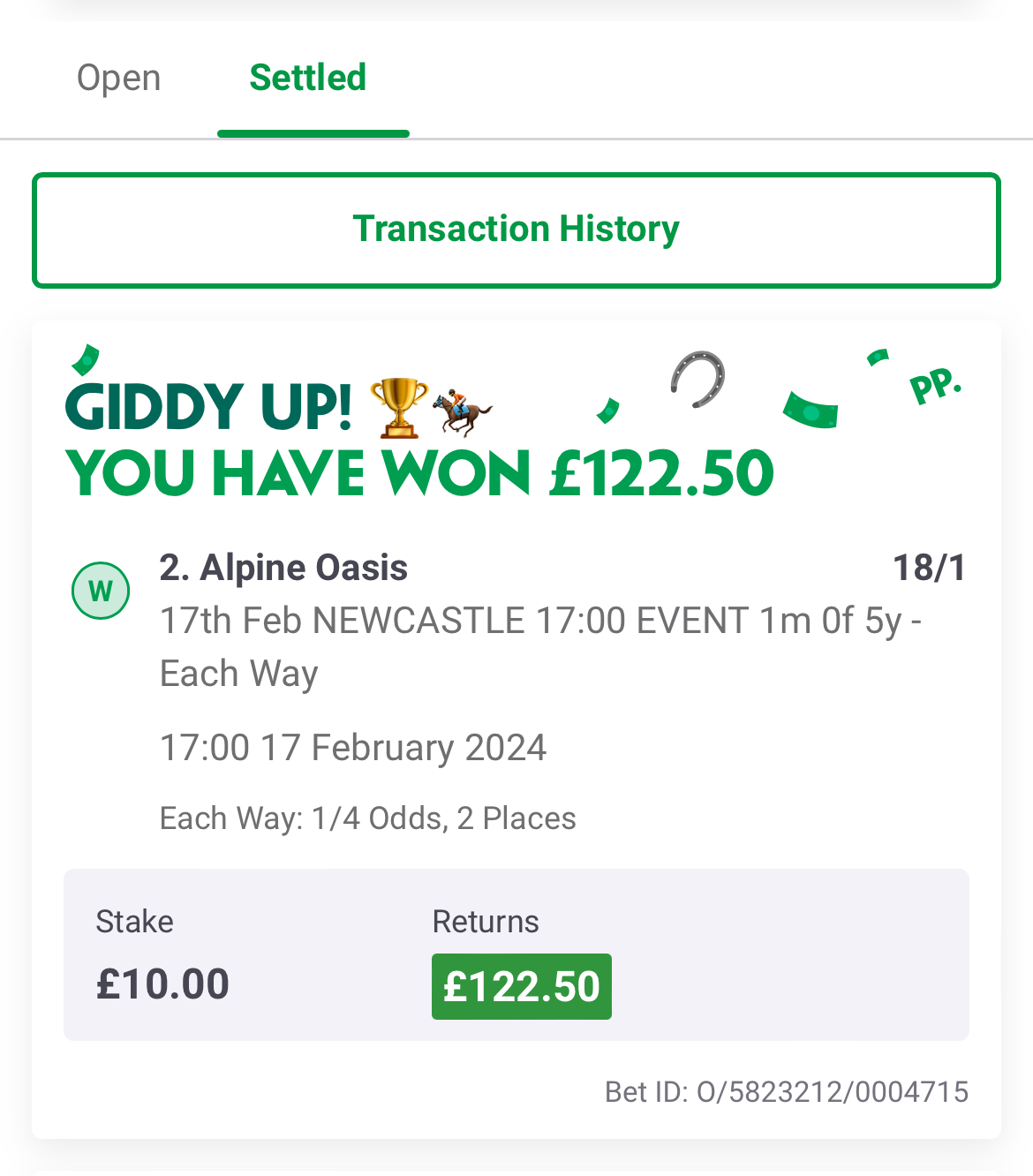The height and width of the screenshot is (1176, 1033).
Task: Click the green W winner badge
Action: point(101,591)
